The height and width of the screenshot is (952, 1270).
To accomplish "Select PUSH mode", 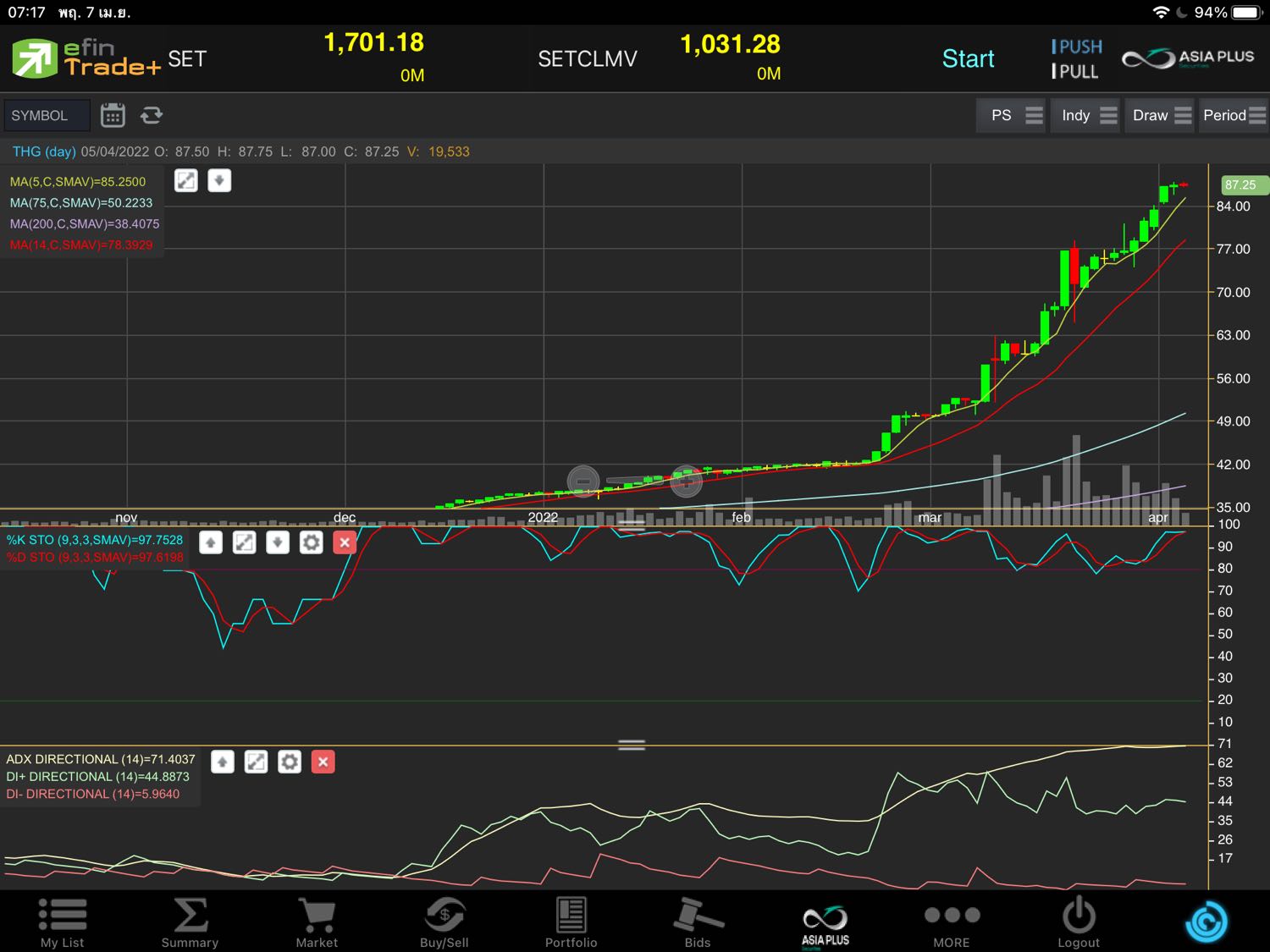I will point(1077,47).
